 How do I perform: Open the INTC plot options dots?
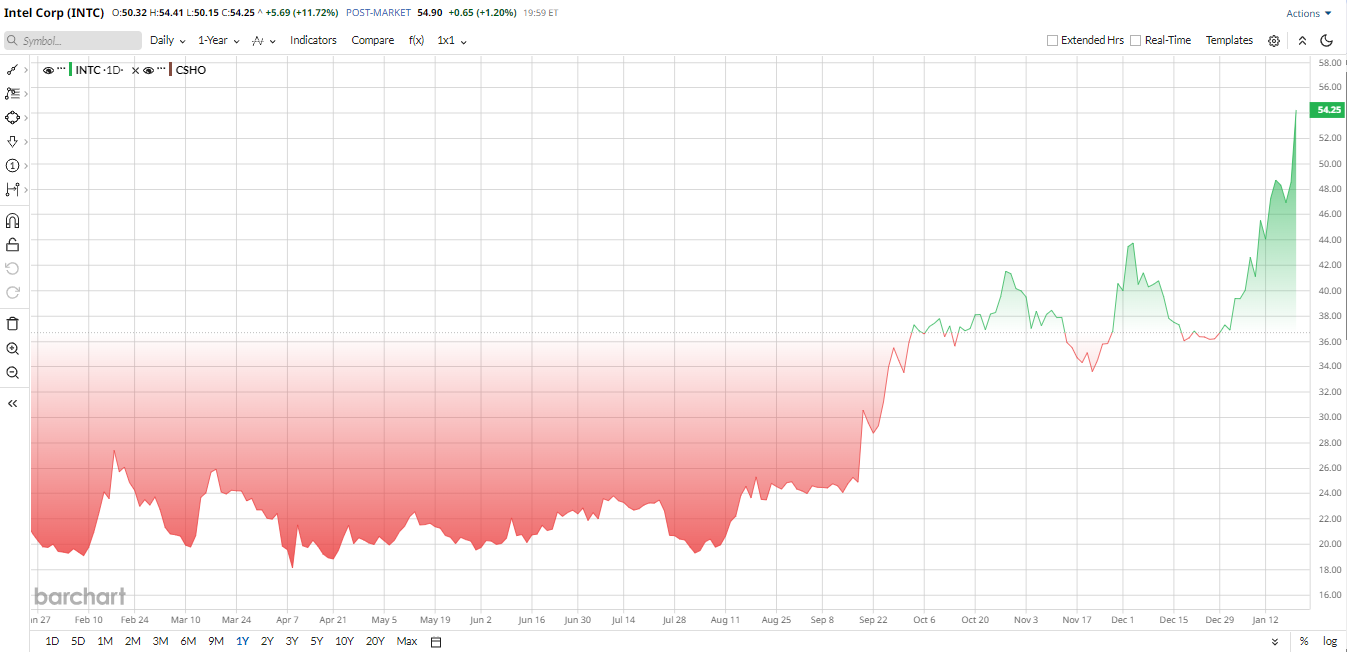61,69
